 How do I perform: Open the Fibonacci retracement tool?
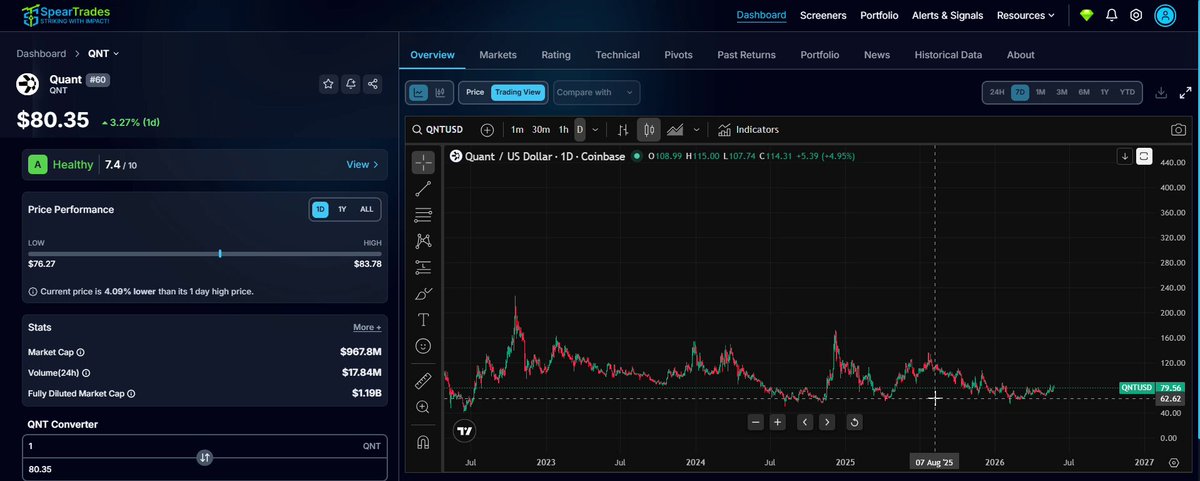pos(423,214)
